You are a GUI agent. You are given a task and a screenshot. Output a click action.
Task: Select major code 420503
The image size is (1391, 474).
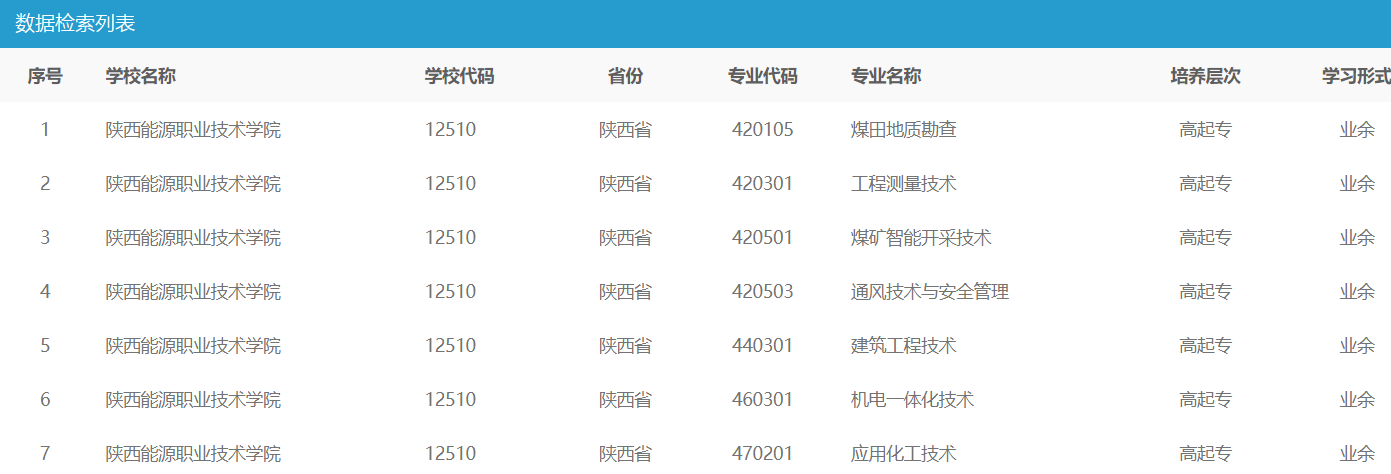pyautogui.click(x=763, y=292)
